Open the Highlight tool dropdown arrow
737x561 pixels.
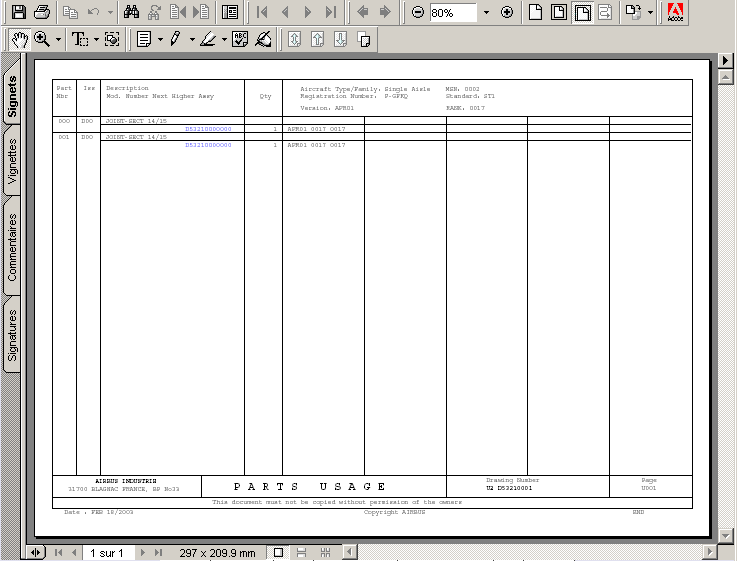[224, 40]
